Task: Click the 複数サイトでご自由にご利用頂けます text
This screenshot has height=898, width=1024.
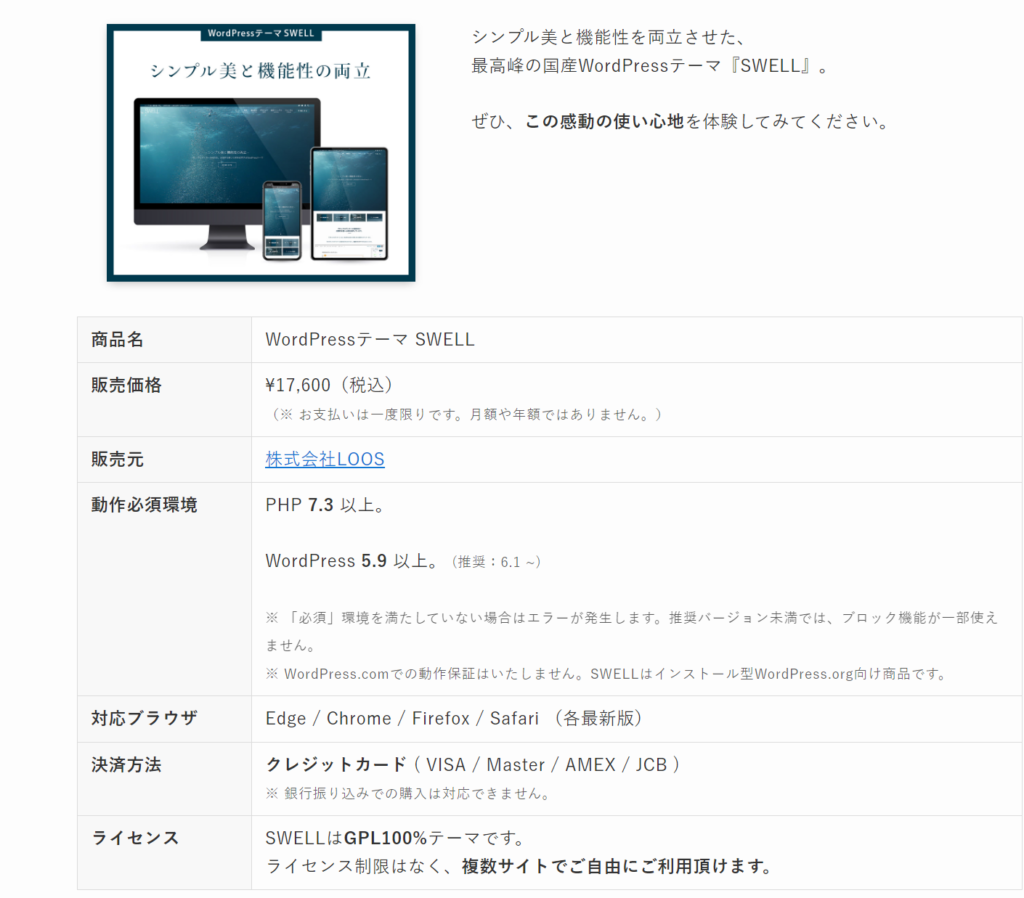Action: [x=617, y=867]
